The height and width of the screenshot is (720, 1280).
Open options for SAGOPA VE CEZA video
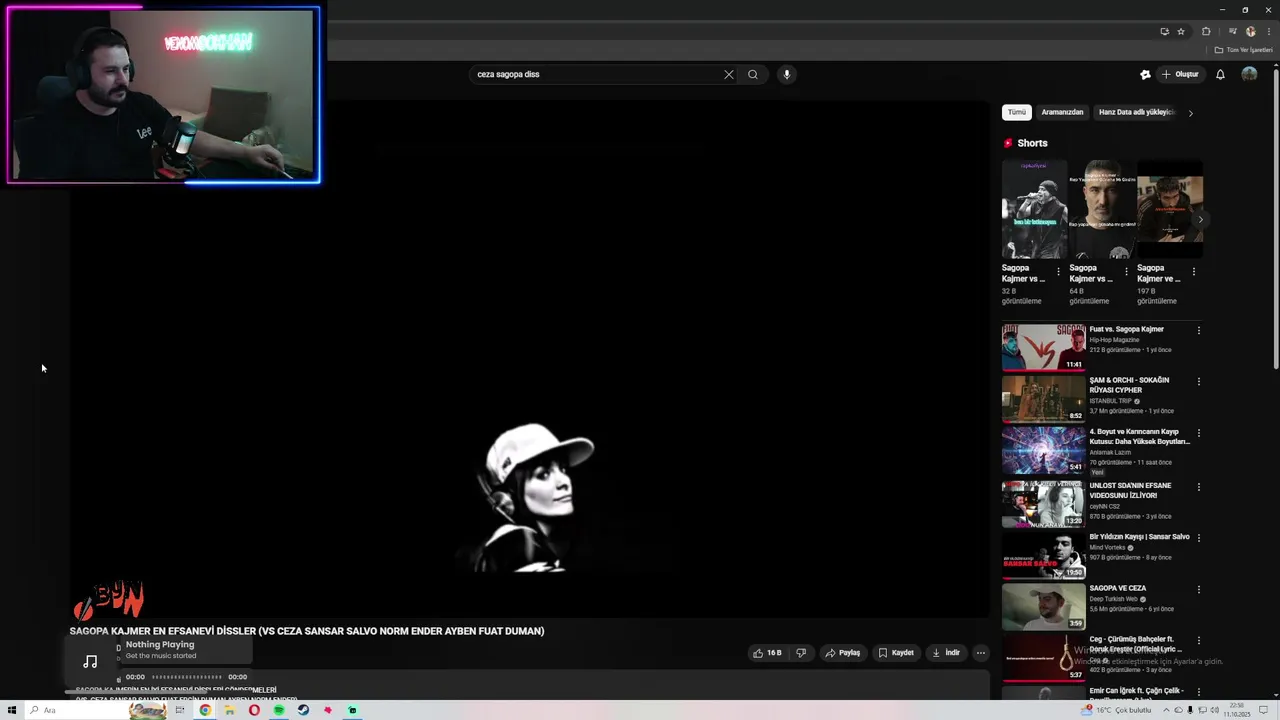click(x=1199, y=589)
